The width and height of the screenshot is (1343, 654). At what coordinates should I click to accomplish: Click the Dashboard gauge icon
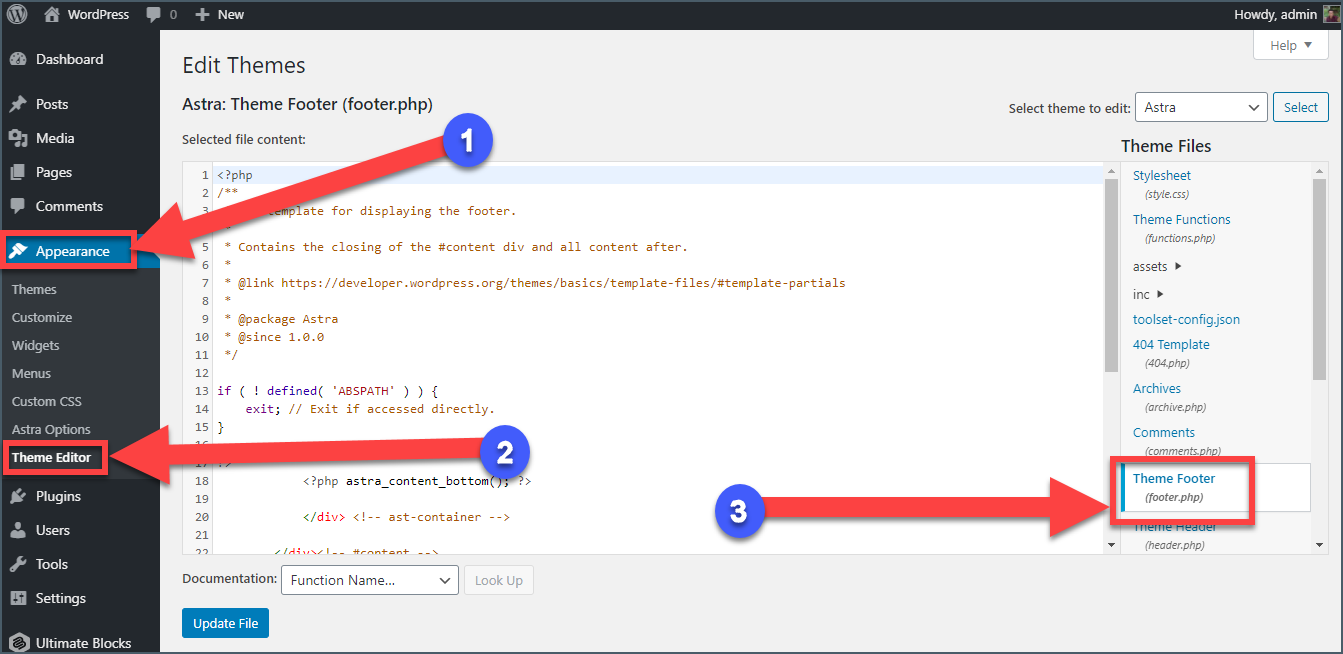18,59
